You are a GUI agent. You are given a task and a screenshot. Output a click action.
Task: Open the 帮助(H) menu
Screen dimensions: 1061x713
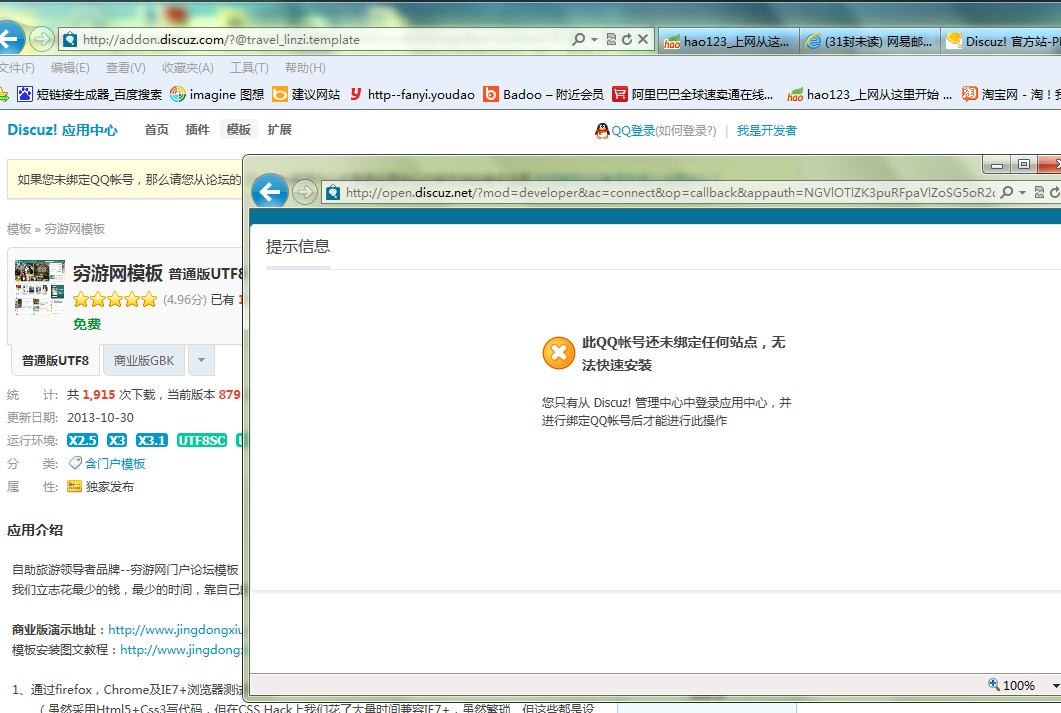(305, 68)
